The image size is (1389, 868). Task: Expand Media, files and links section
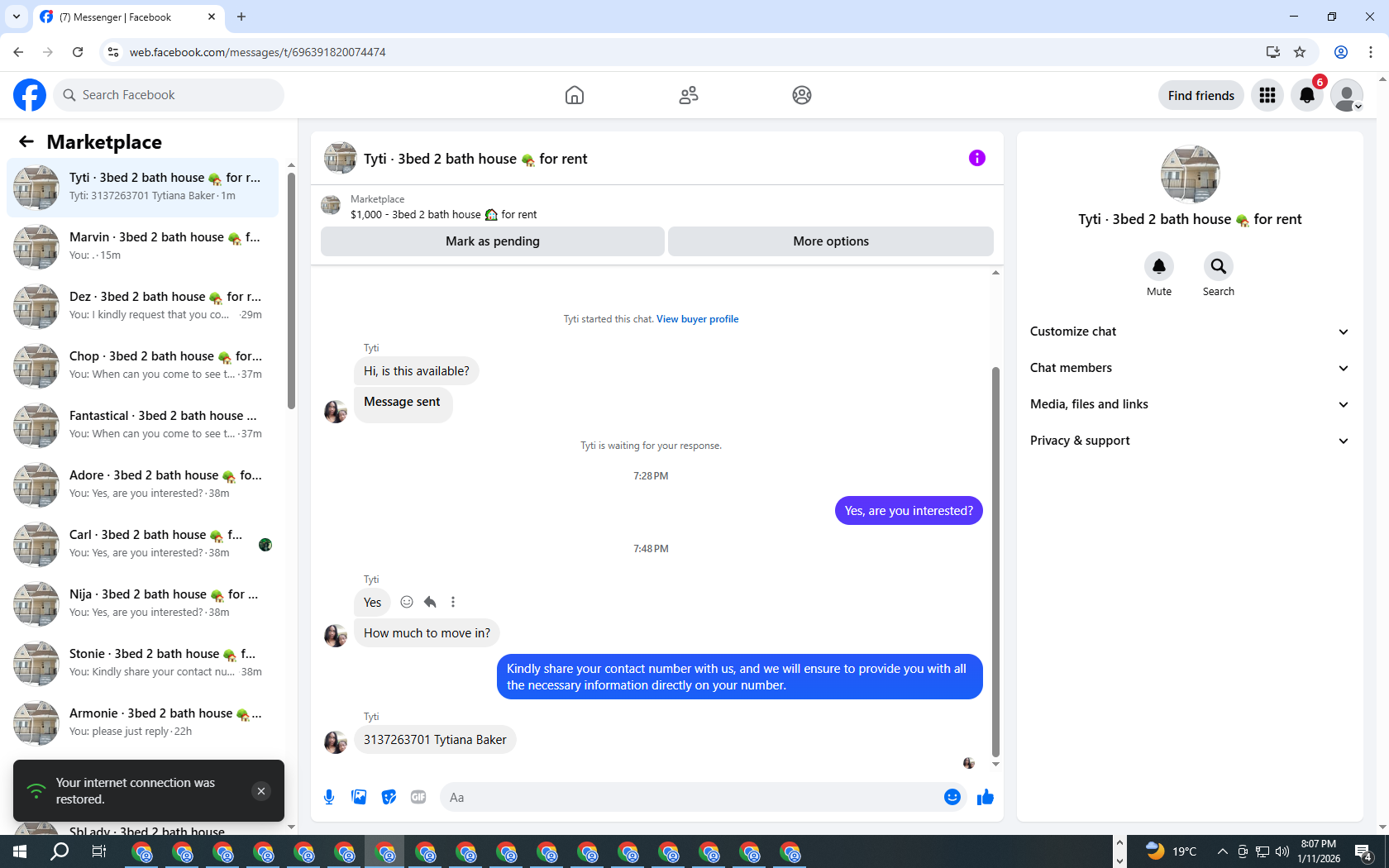[x=1190, y=404]
